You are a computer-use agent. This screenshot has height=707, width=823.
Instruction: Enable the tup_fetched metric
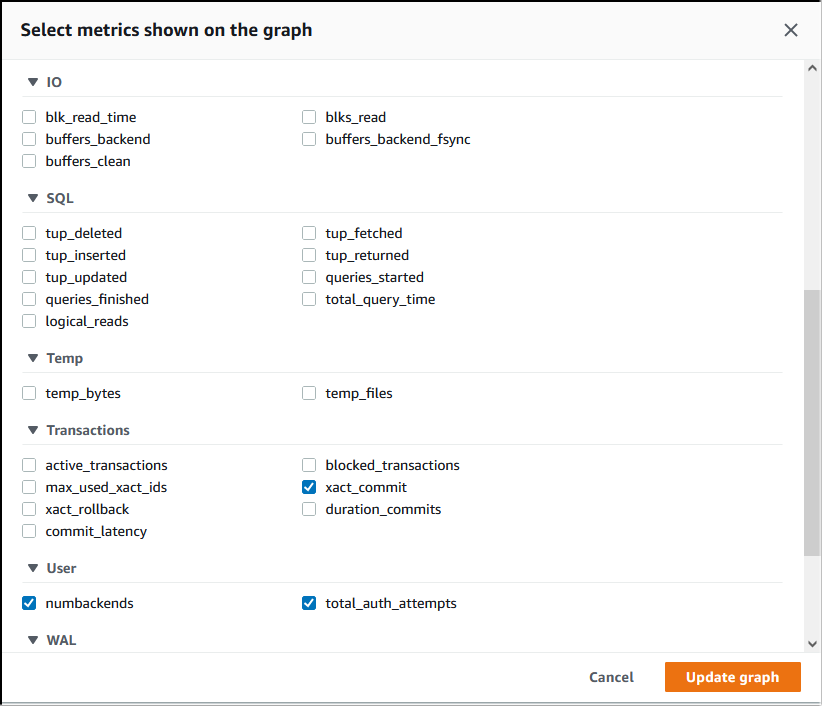309,233
